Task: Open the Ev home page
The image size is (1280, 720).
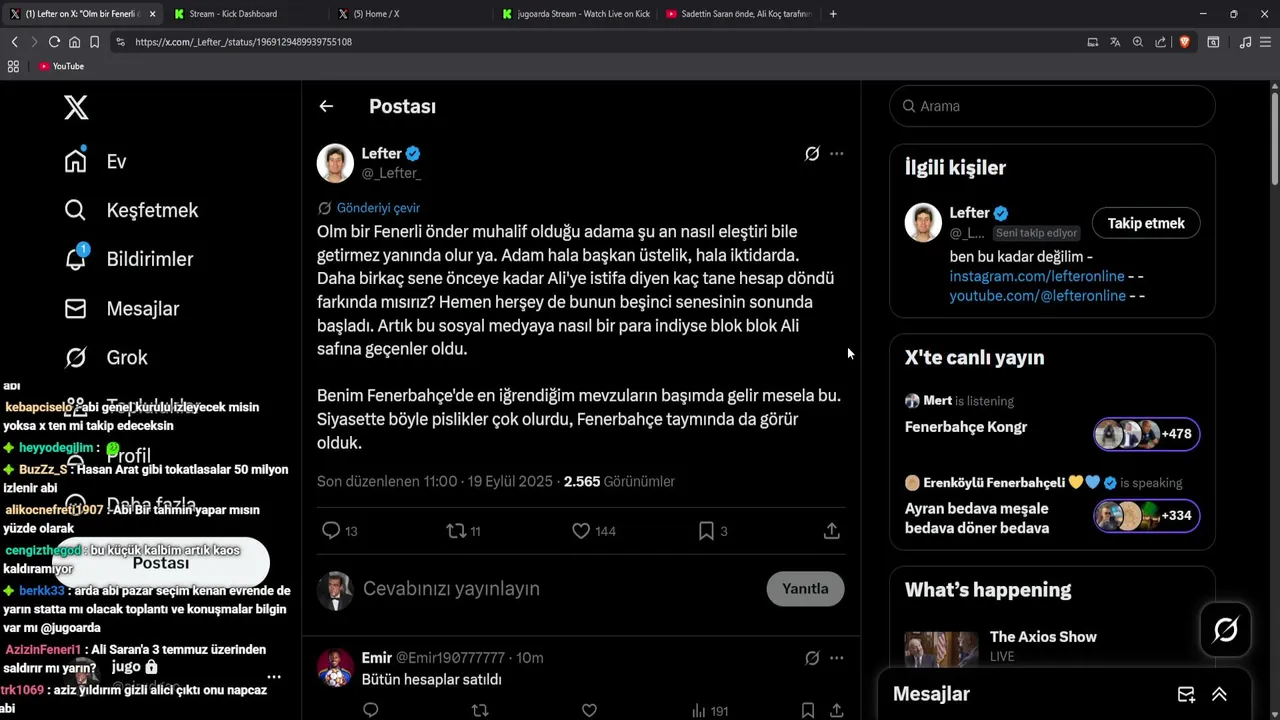Action: [x=96, y=161]
